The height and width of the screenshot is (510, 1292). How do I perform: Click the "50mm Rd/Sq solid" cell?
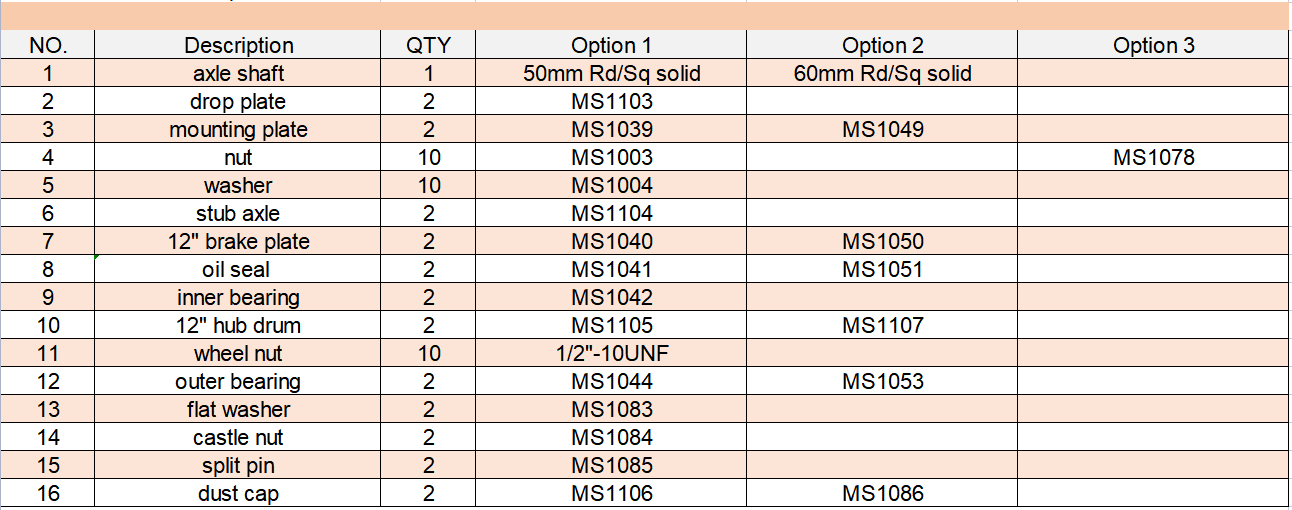pyautogui.click(x=611, y=73)
